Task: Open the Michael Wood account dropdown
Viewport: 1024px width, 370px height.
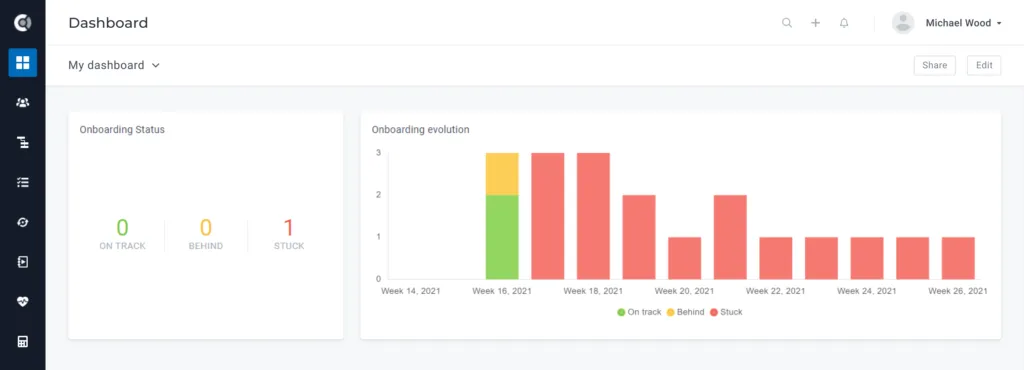Action: click(x=963, y=23)
